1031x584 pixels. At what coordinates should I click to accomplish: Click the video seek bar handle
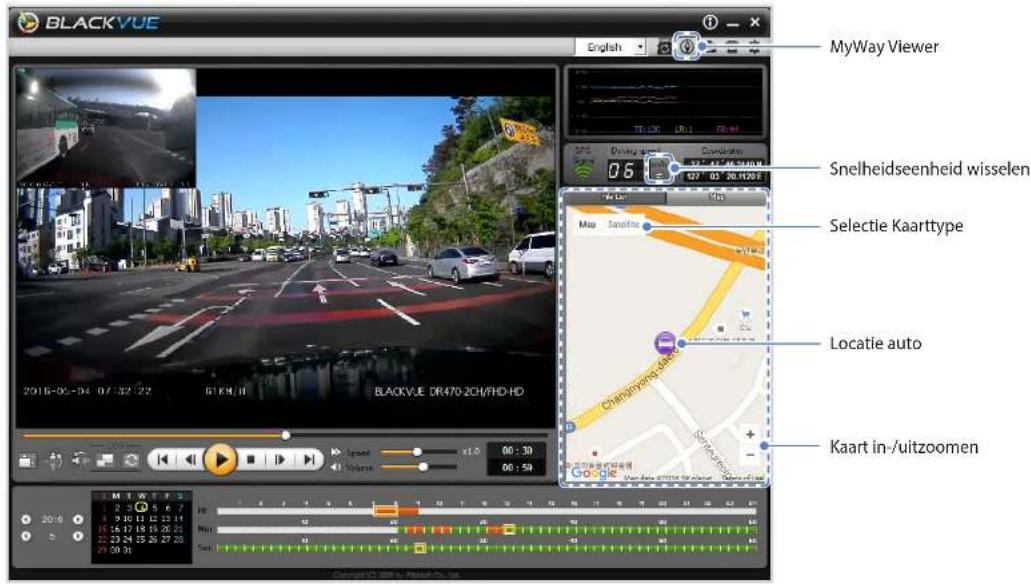pos(285,435)
